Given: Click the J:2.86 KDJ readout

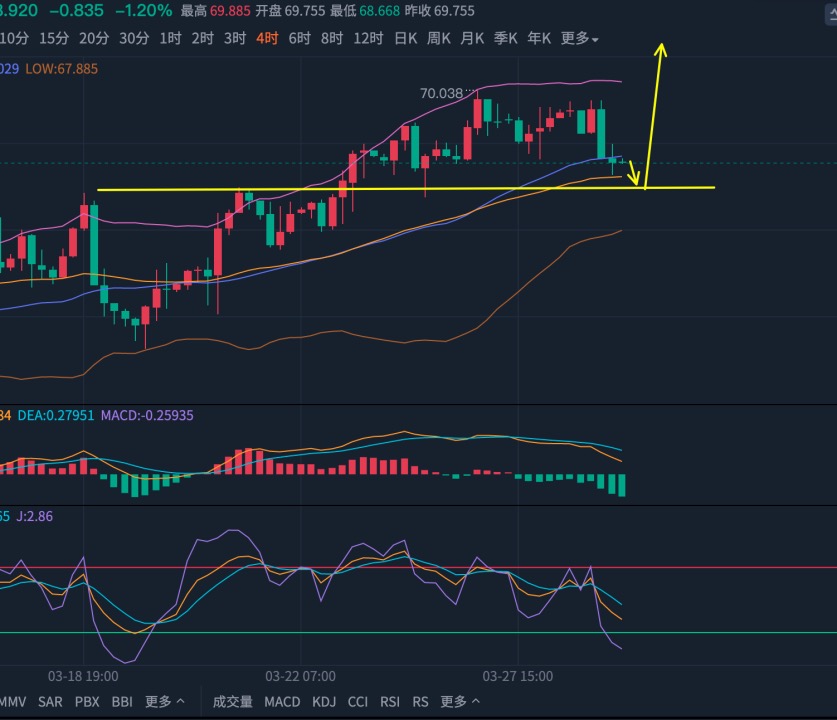Looking at the screenshot, I should pyautogui.click(x=35, y=516).
